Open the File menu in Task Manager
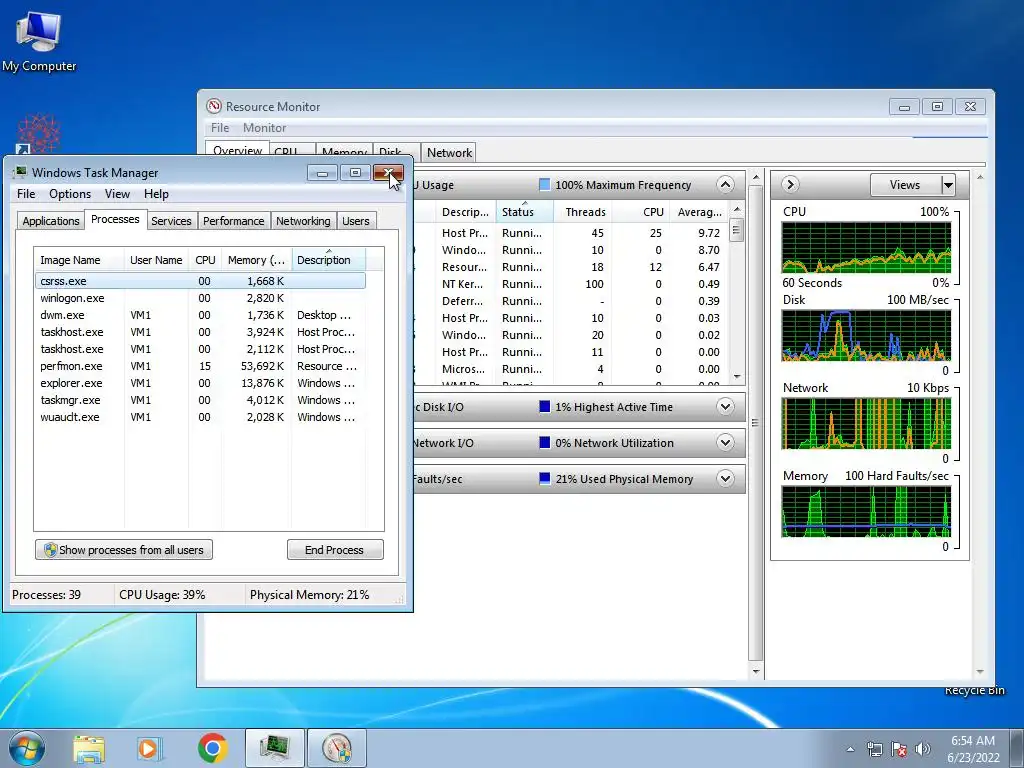 [x=26, y=194]
